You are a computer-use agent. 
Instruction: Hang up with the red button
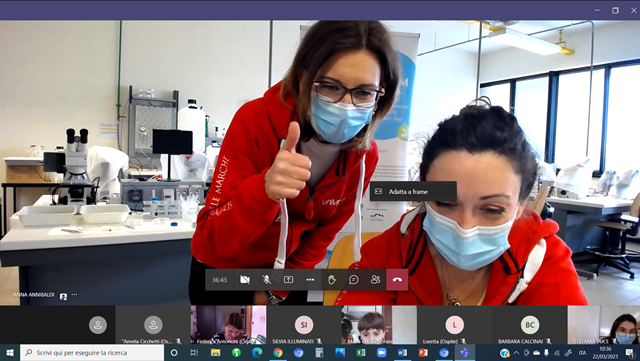point(397,280)
